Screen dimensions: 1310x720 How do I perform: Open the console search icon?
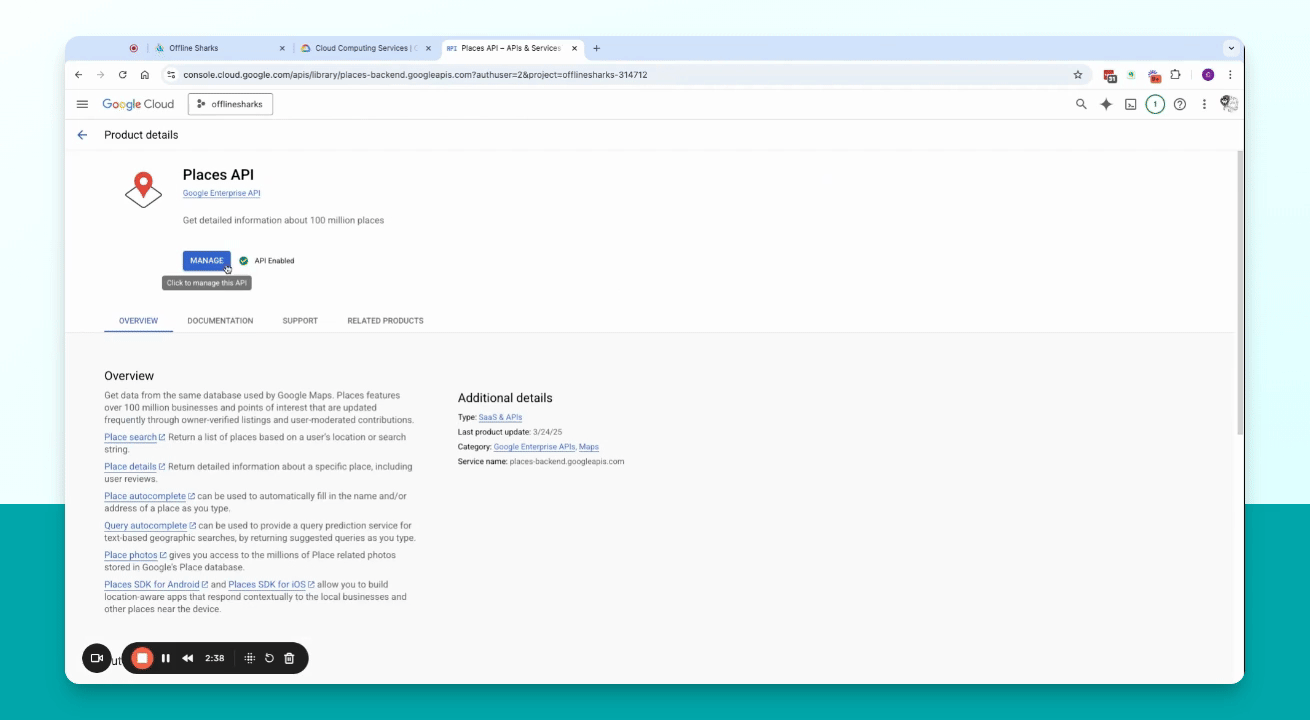point(1081,104)
